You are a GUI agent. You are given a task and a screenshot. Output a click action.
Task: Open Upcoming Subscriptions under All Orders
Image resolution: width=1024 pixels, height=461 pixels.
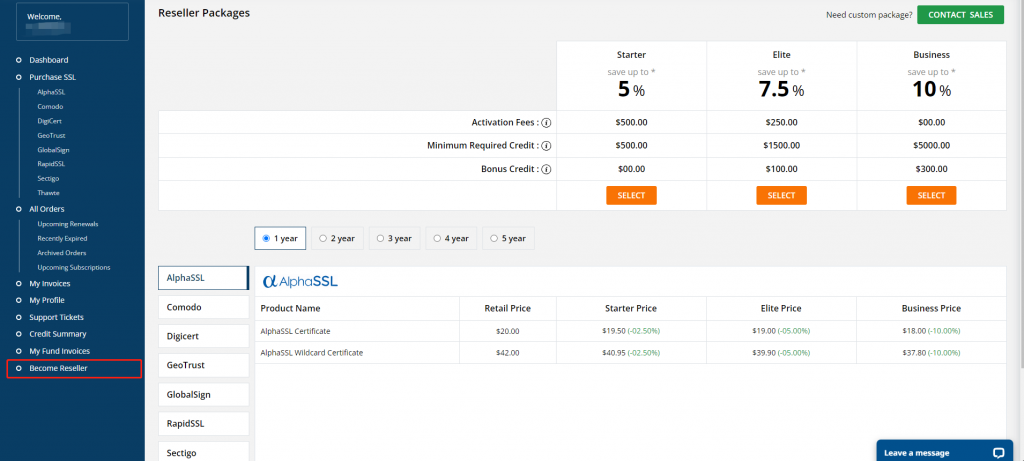coord(74,267)
